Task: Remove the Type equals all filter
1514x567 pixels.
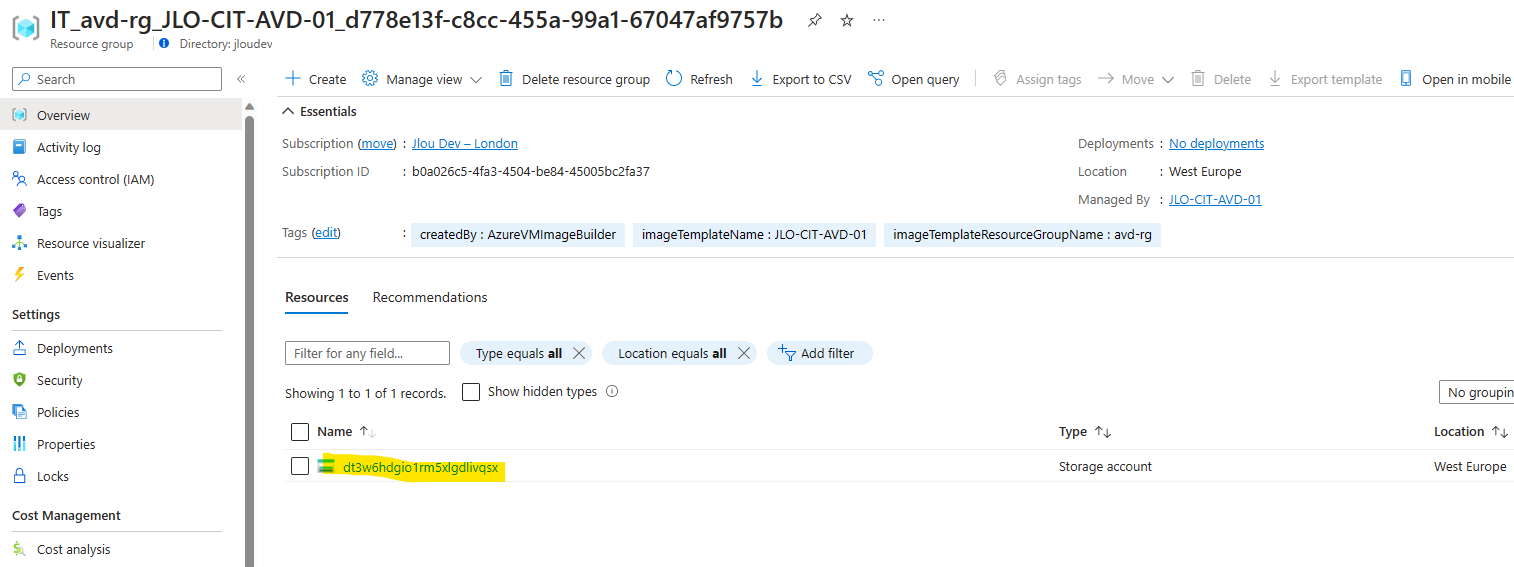Action: (578, 353)
